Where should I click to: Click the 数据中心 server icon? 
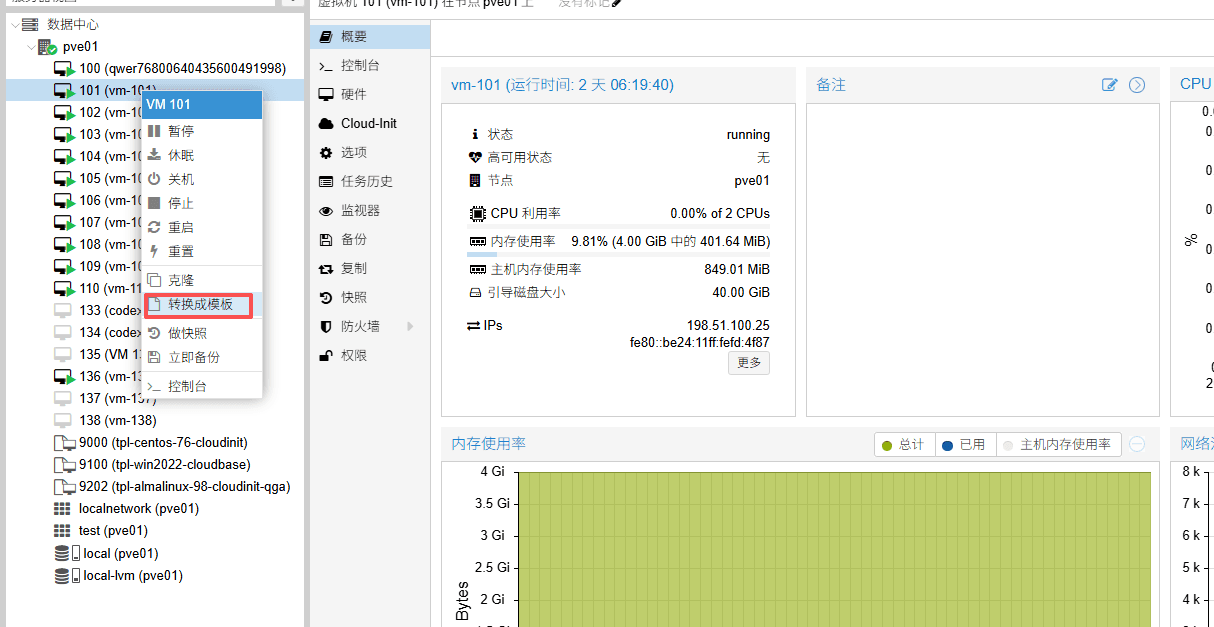click(32, 24)
